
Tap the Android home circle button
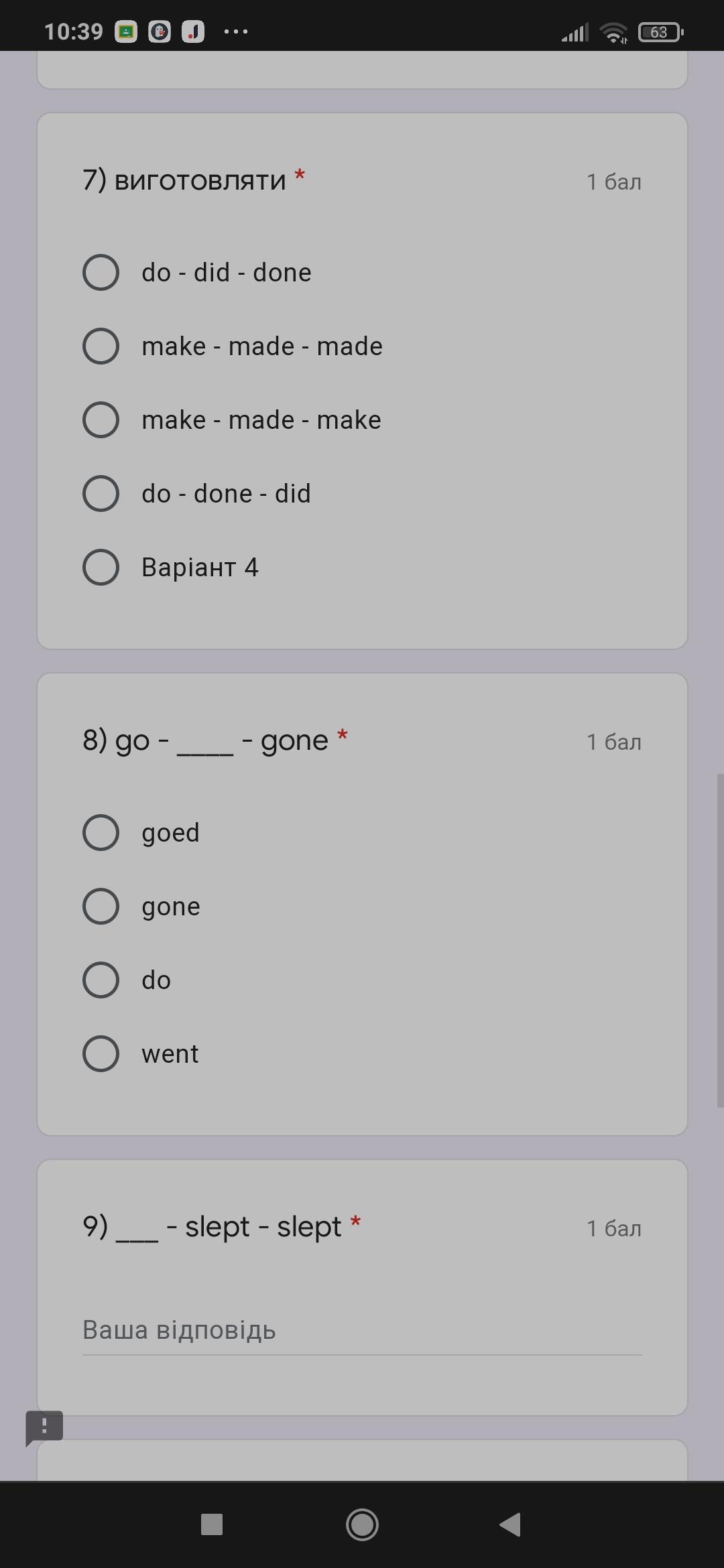pos(362,1525)
